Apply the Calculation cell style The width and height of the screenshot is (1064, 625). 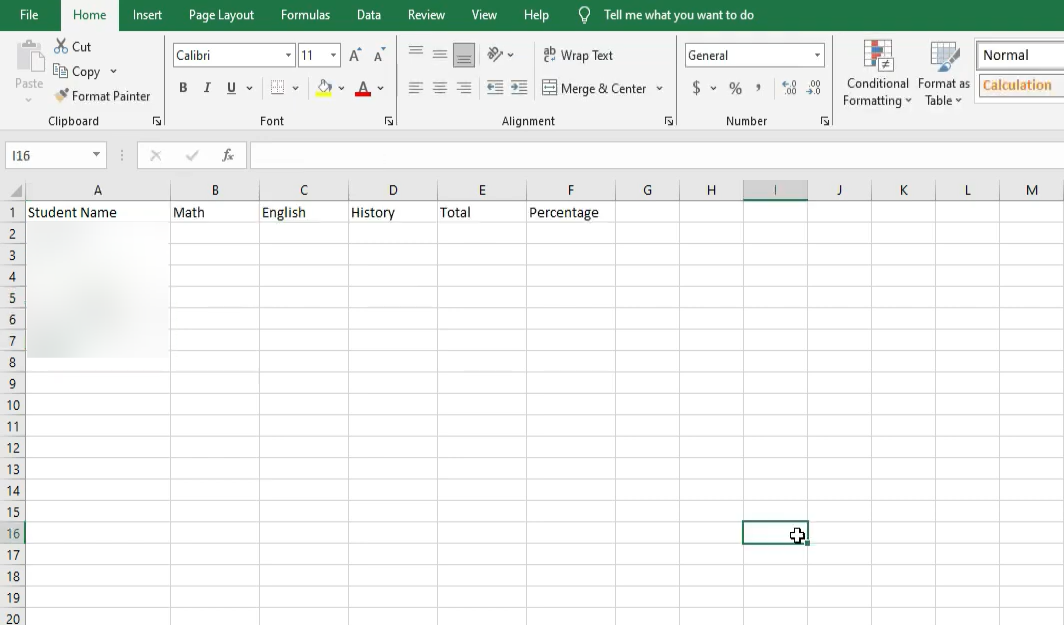[x=1018, y=85]
